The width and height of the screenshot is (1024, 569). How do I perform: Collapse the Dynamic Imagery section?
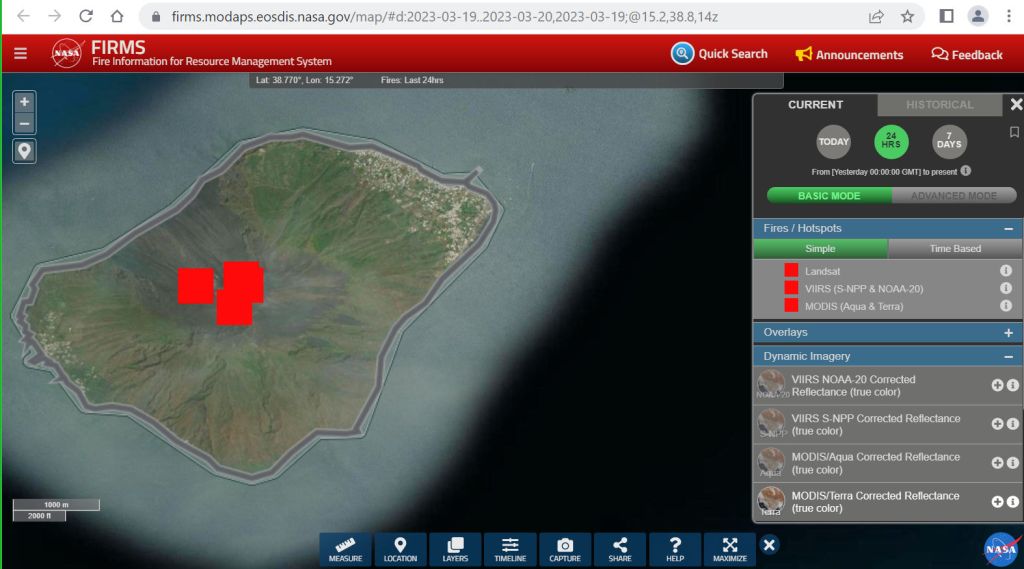point(1008,357)
